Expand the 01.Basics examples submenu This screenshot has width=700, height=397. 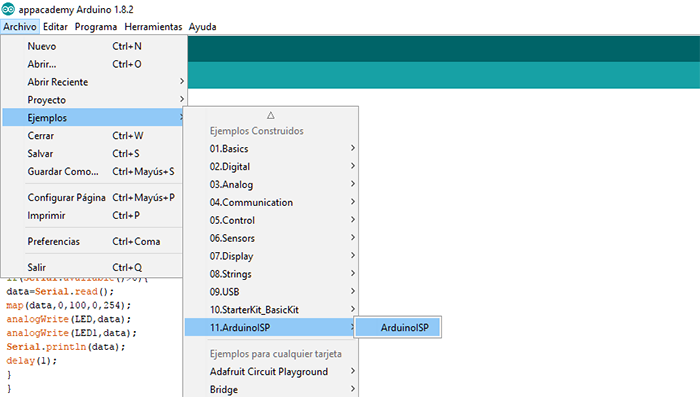[271, 149]
